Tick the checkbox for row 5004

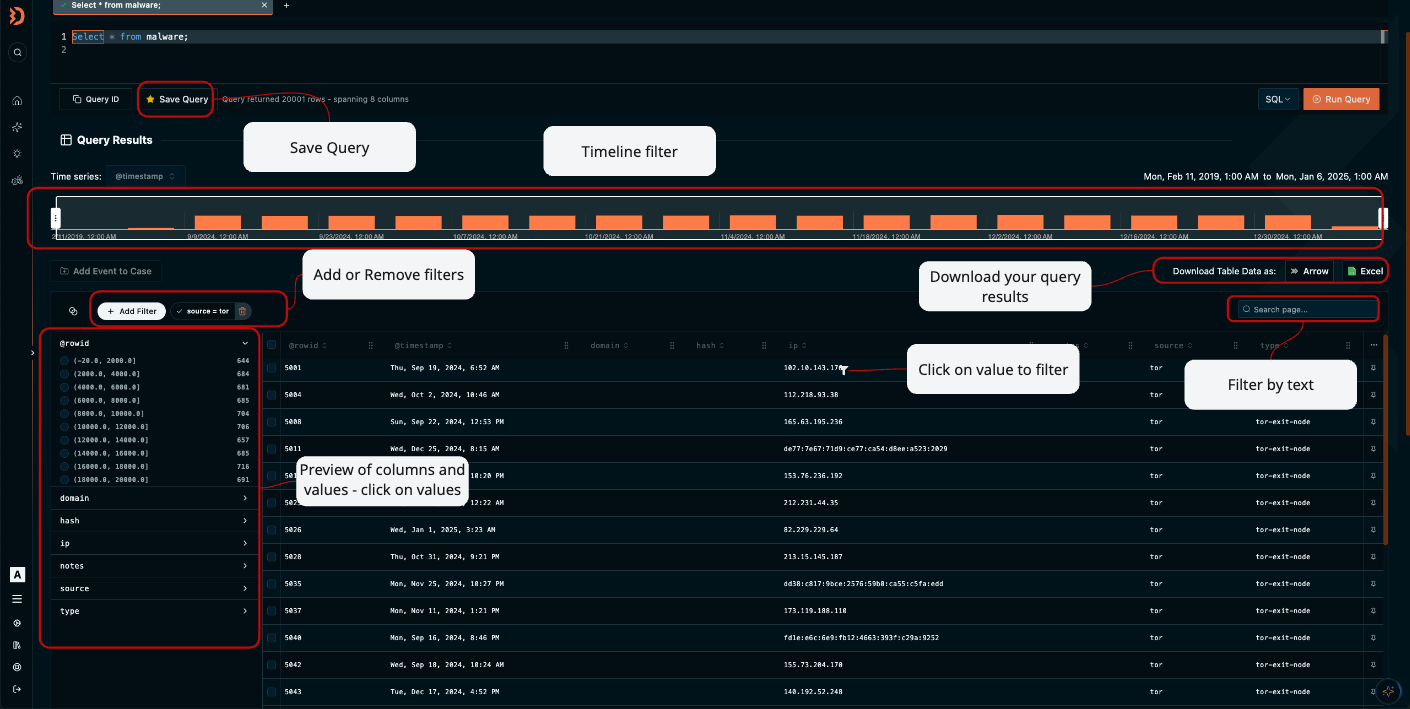coord(272,395)
